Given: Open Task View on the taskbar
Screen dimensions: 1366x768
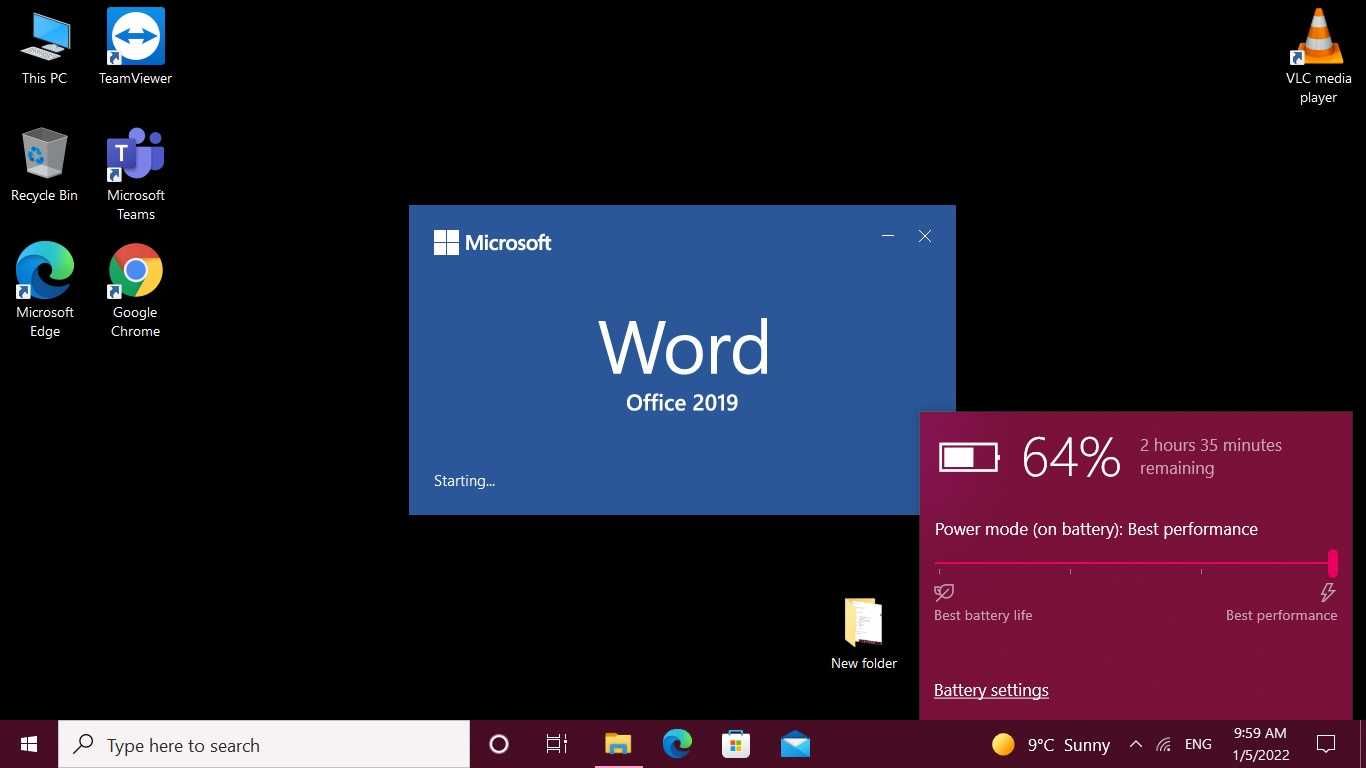Looking at the screenshot, I should point(557,744).
